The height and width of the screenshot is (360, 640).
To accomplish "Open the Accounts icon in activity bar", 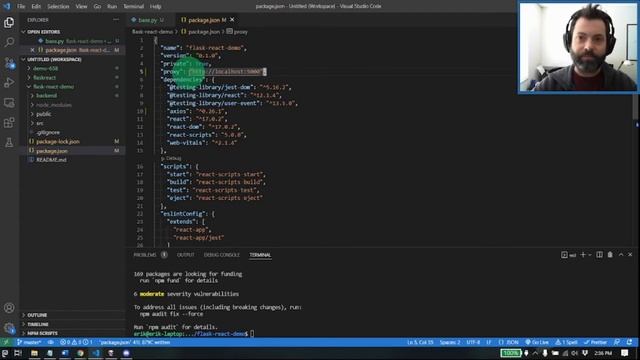I will coord(9,308).
